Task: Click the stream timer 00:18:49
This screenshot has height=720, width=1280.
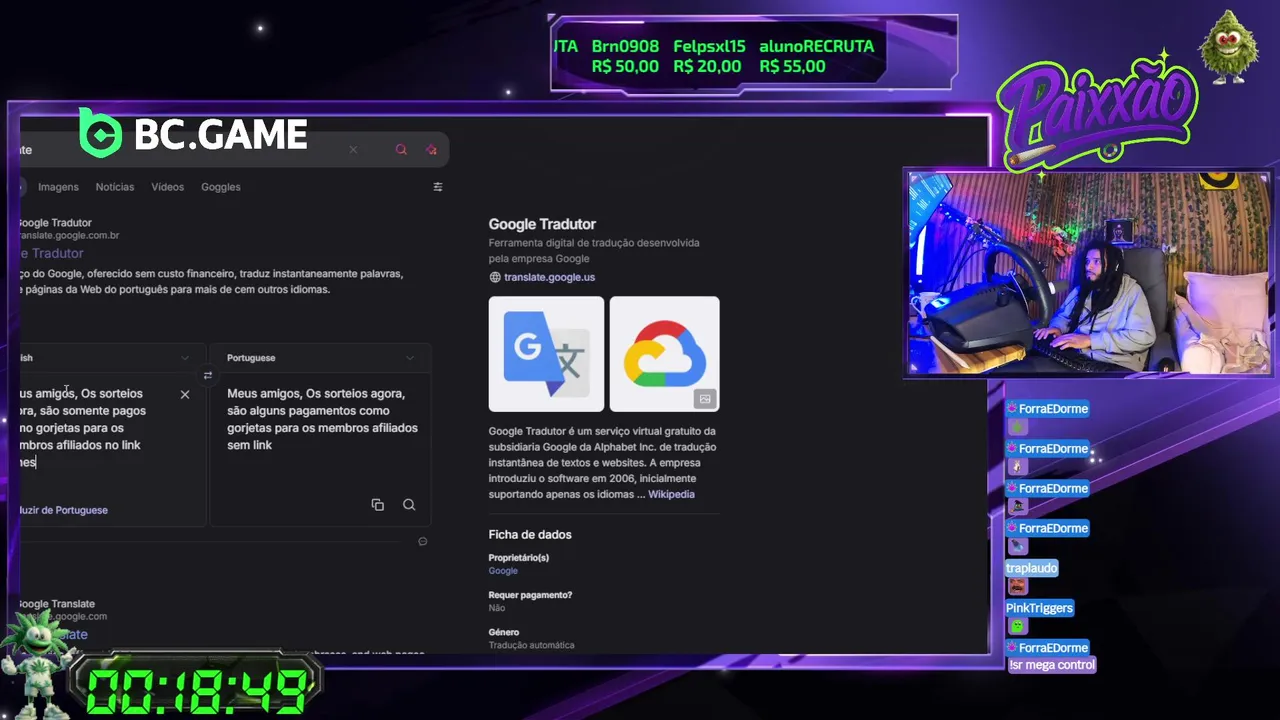Action: (x=196, y=691)
